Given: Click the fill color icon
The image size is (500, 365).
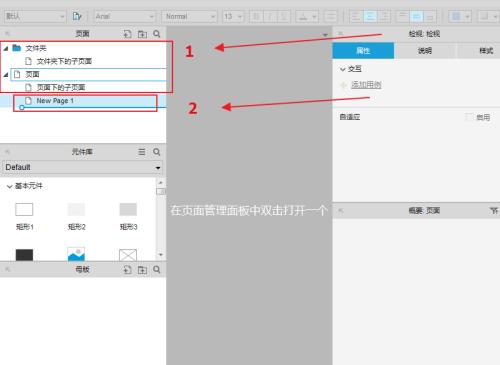Looking at the screenshot, I should point(456,16).
